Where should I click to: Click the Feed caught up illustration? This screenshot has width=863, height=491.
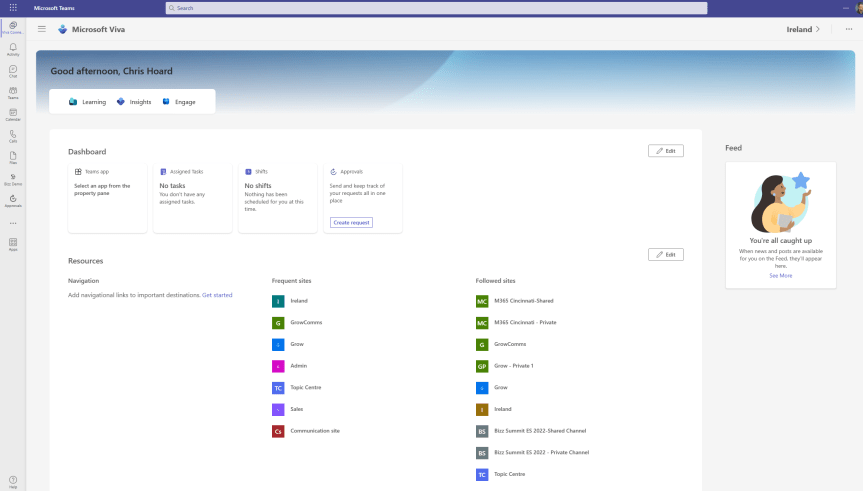coord(780,203)
